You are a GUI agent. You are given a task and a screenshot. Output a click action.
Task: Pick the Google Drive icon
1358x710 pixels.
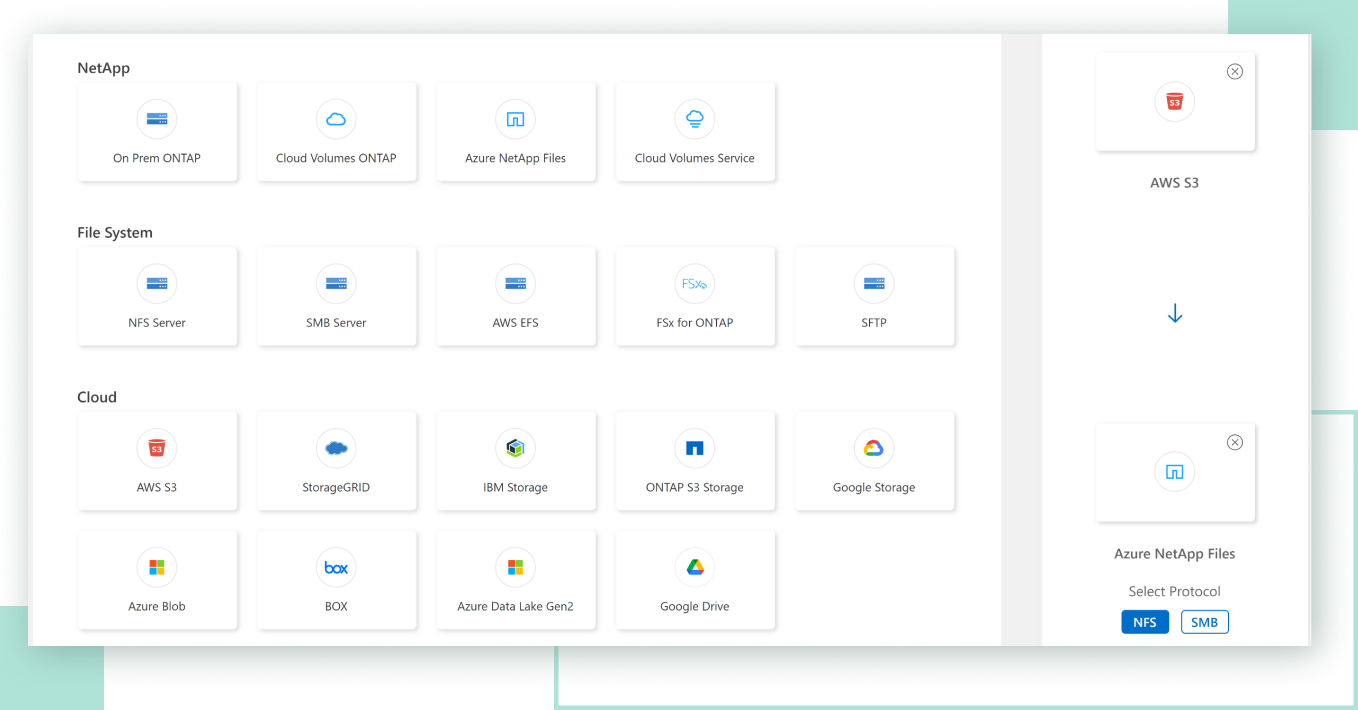click(694, 568)
